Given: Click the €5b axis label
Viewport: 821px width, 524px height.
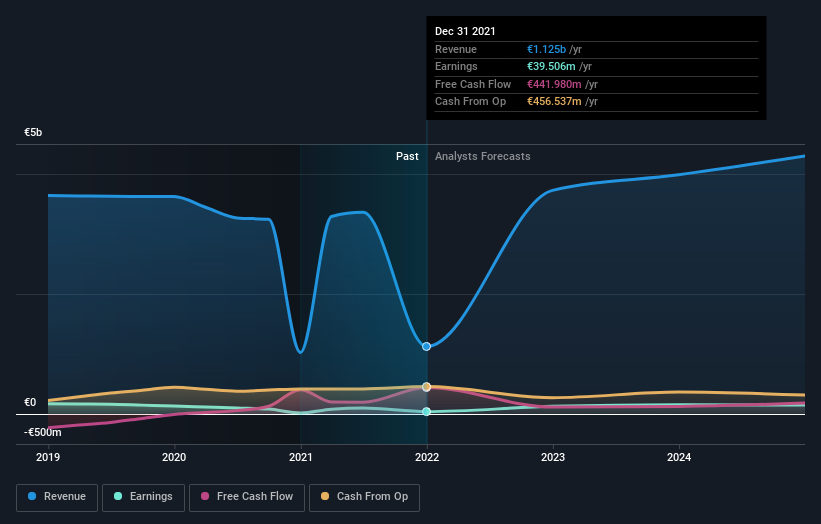Looking at the screenshot, I should 33,132.
